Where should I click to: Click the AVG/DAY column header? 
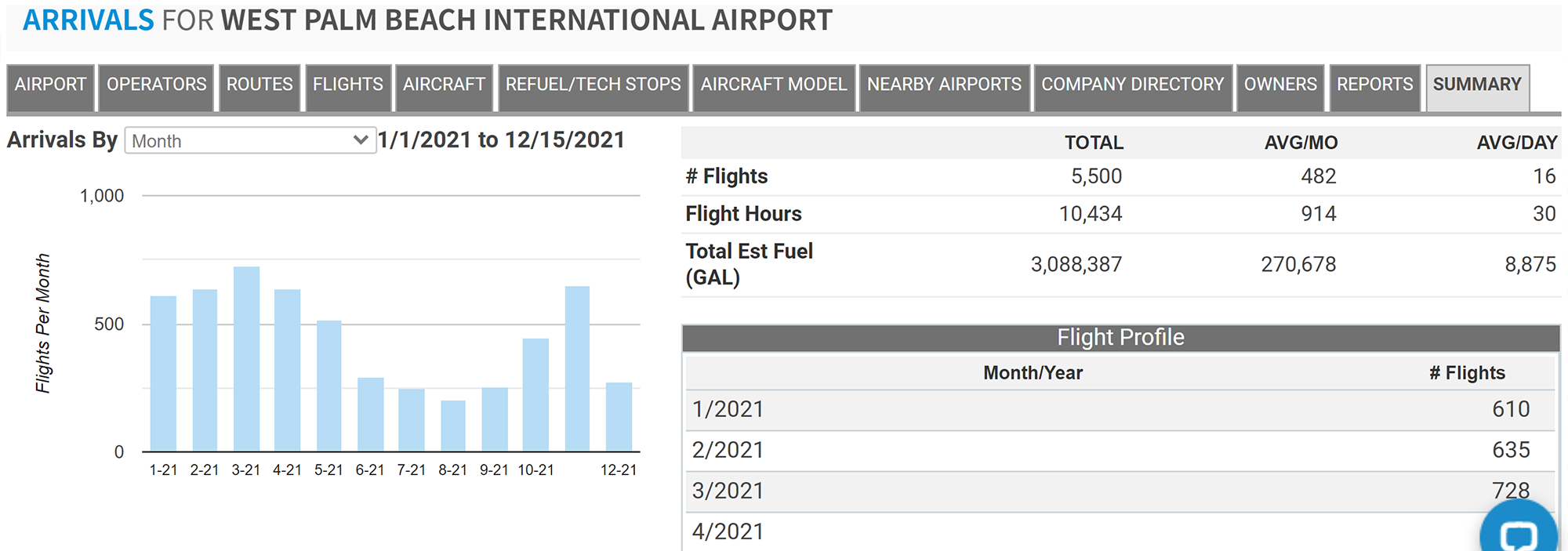pyautogui.click(x=1517, y=143)
